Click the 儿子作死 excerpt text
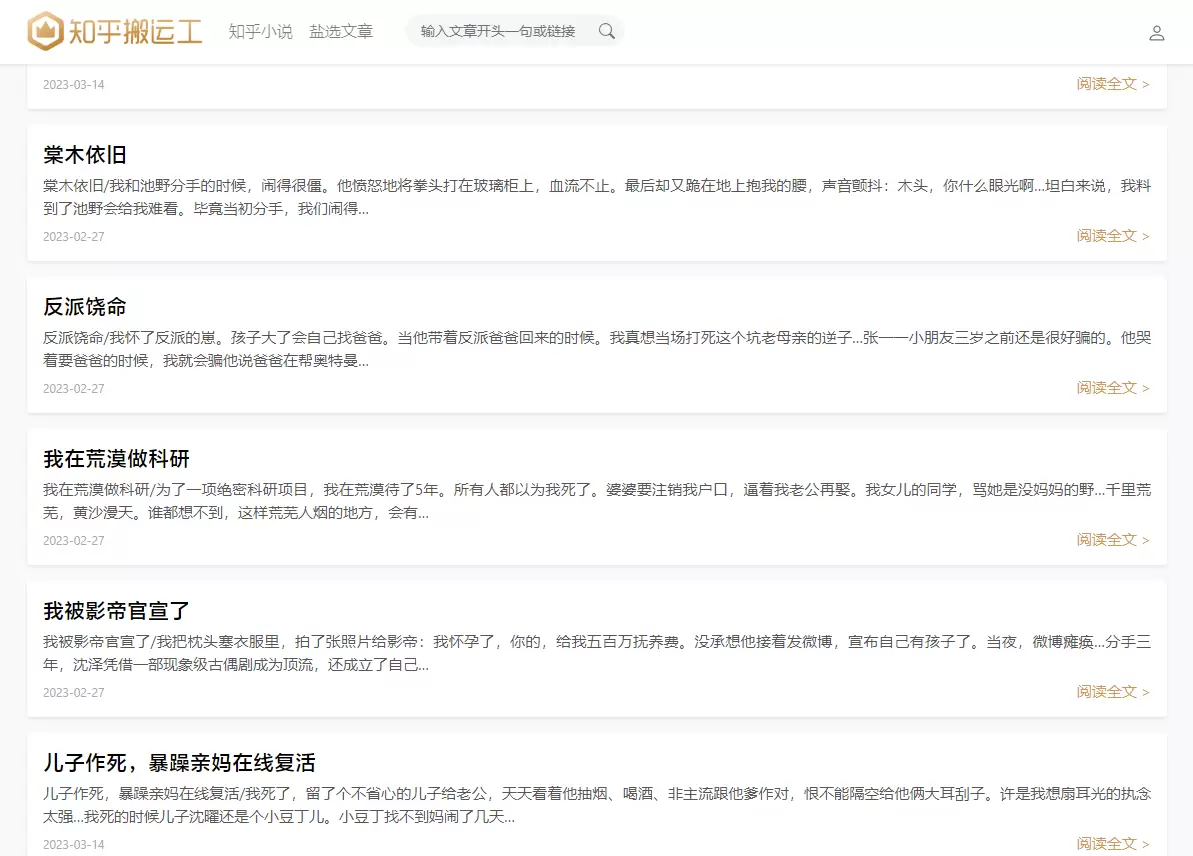The width and height of the screenshot is (1193, 856). (x=596, y=805)
